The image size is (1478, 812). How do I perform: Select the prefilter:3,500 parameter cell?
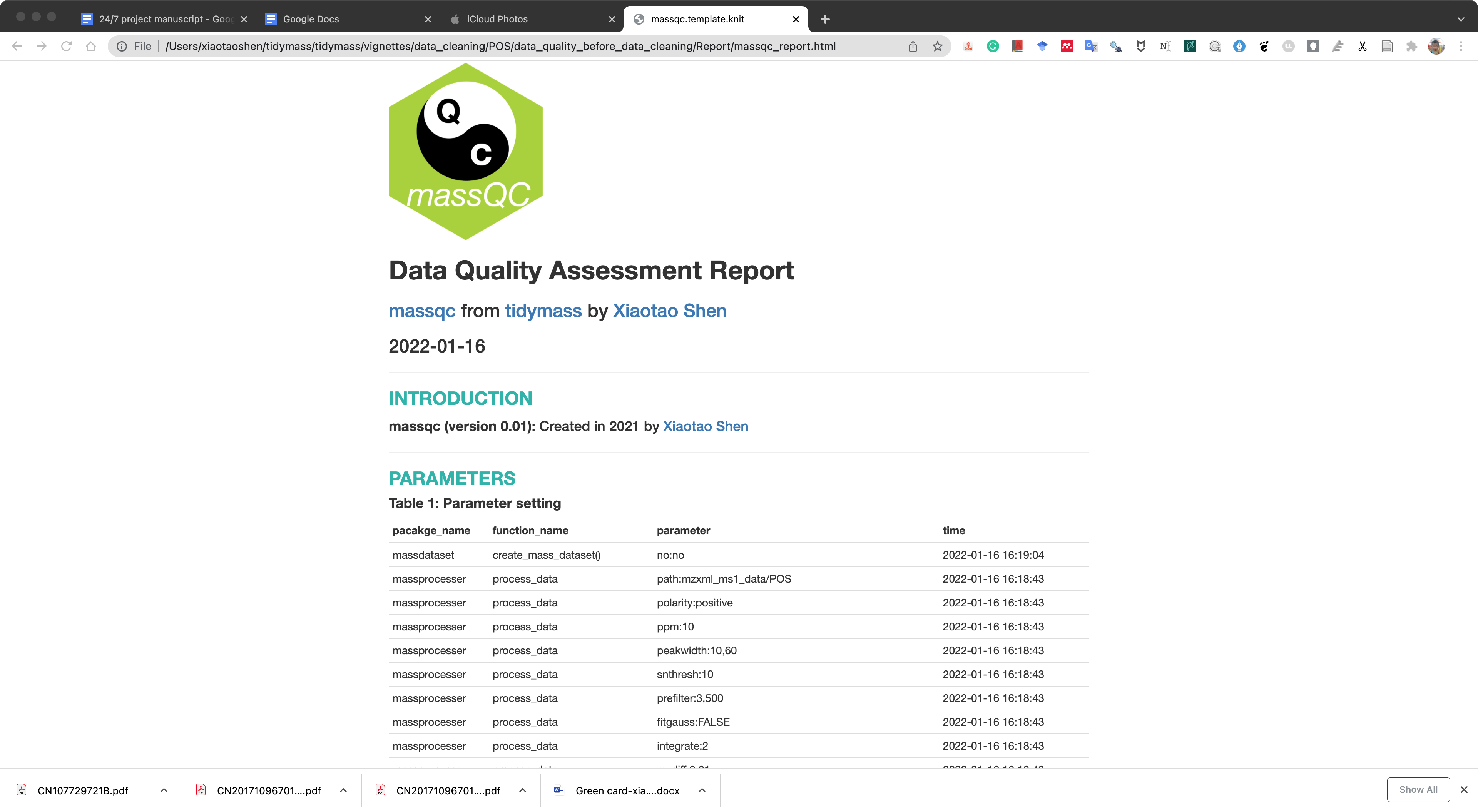690,698
